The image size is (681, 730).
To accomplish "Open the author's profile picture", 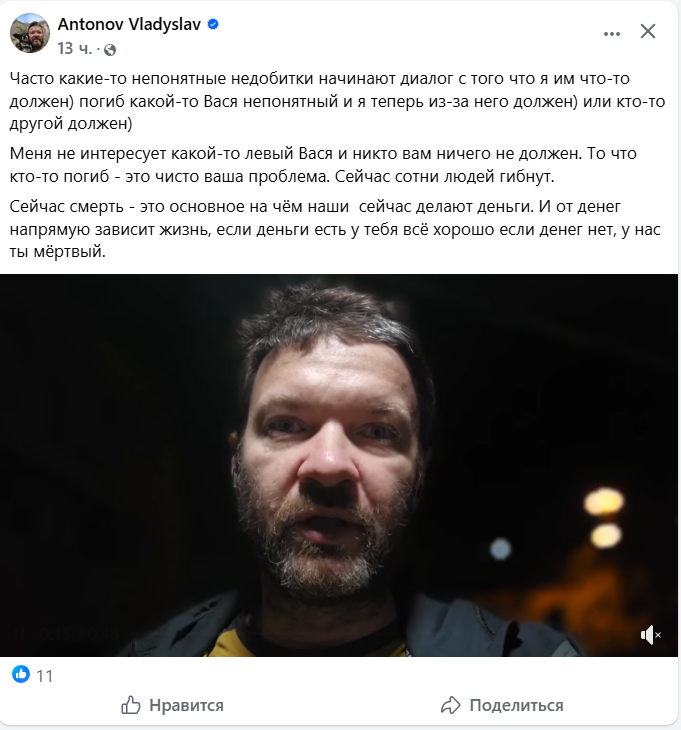I will (30, 33).
